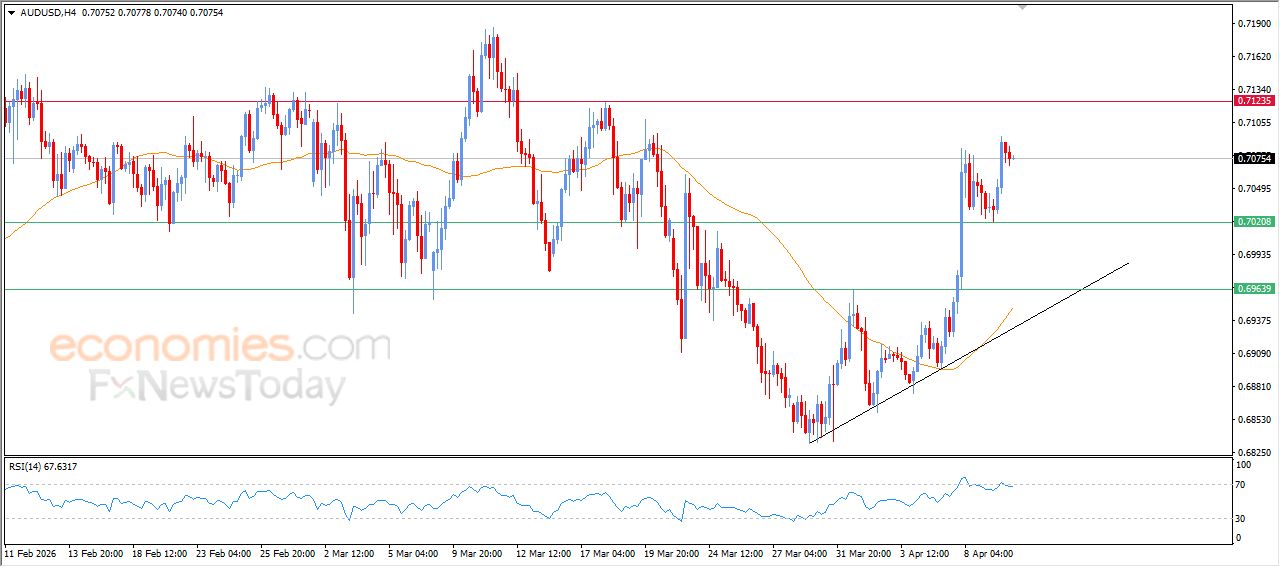The image size is (1280, 567).
Task: Click the green 0.70208 price label
Action: [1254, 222]
